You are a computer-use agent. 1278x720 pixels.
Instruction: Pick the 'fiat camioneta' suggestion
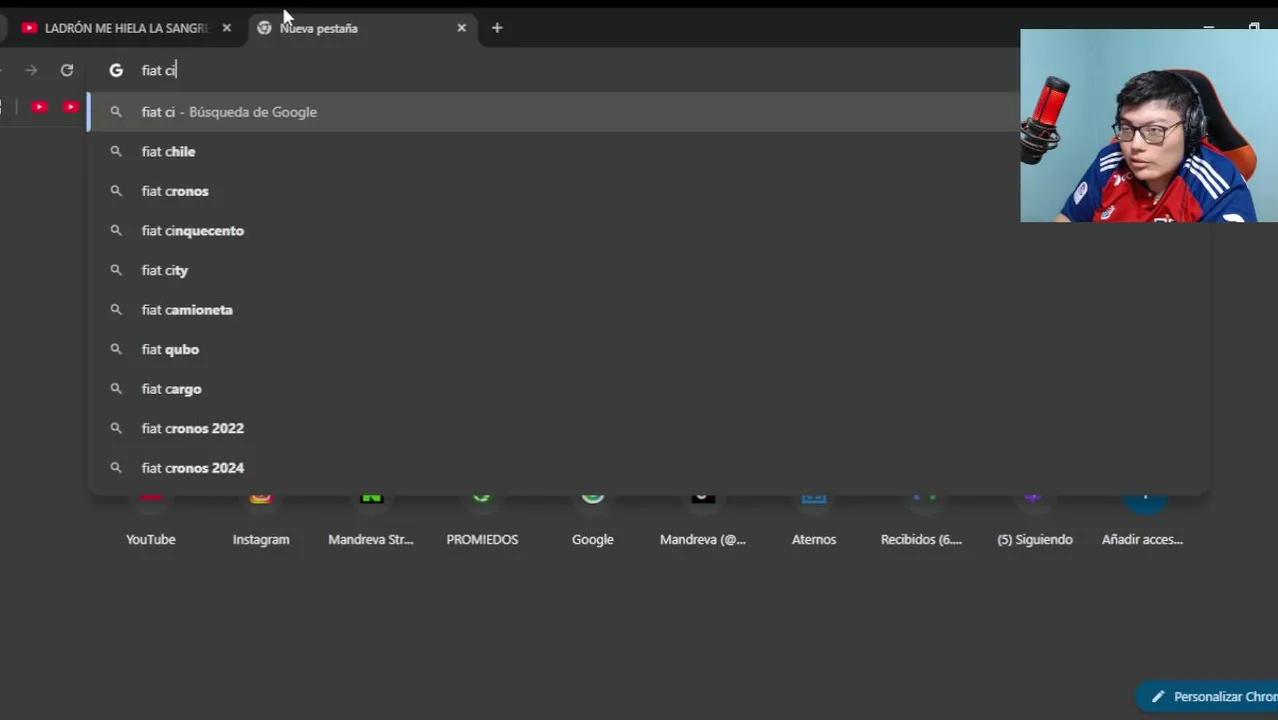point(648,310)
